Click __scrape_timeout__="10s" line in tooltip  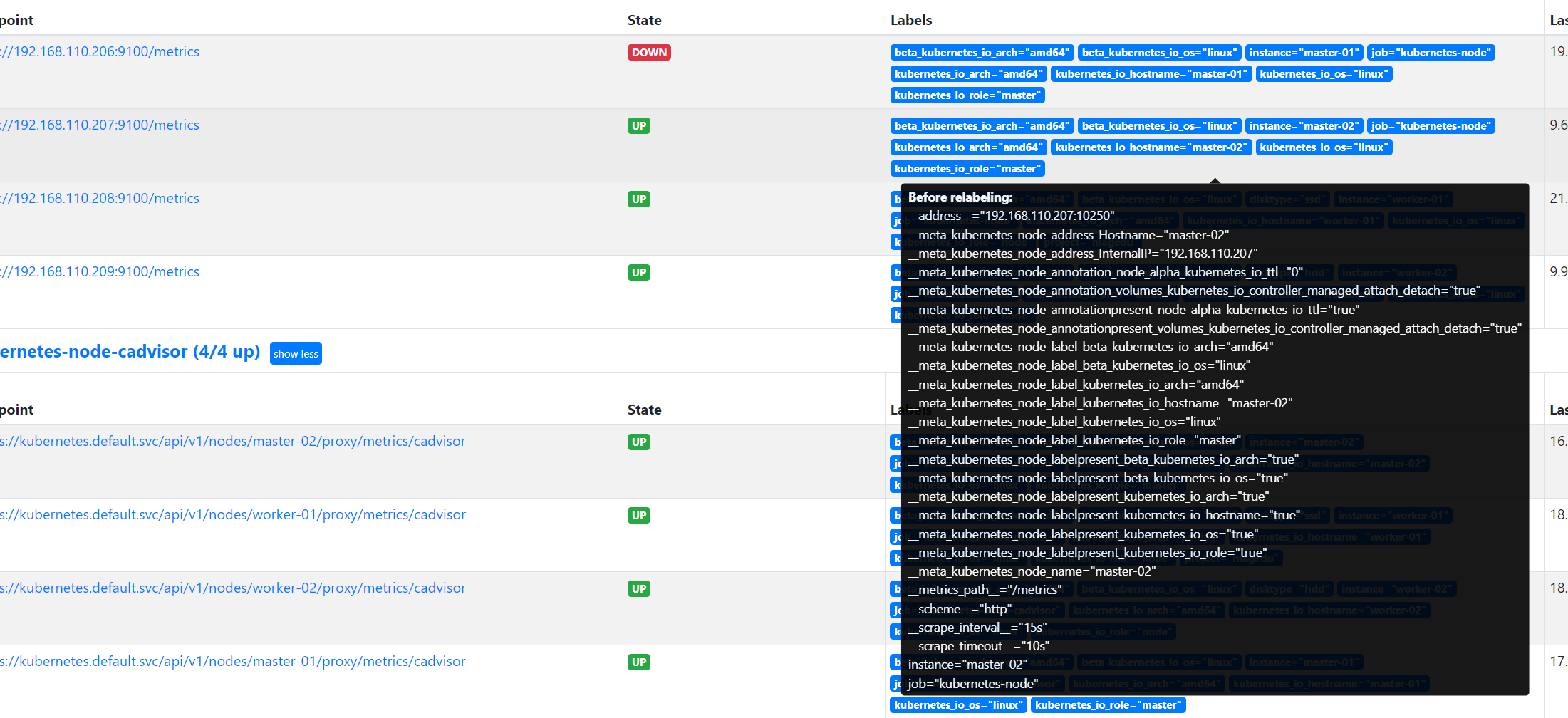point(979,646)
